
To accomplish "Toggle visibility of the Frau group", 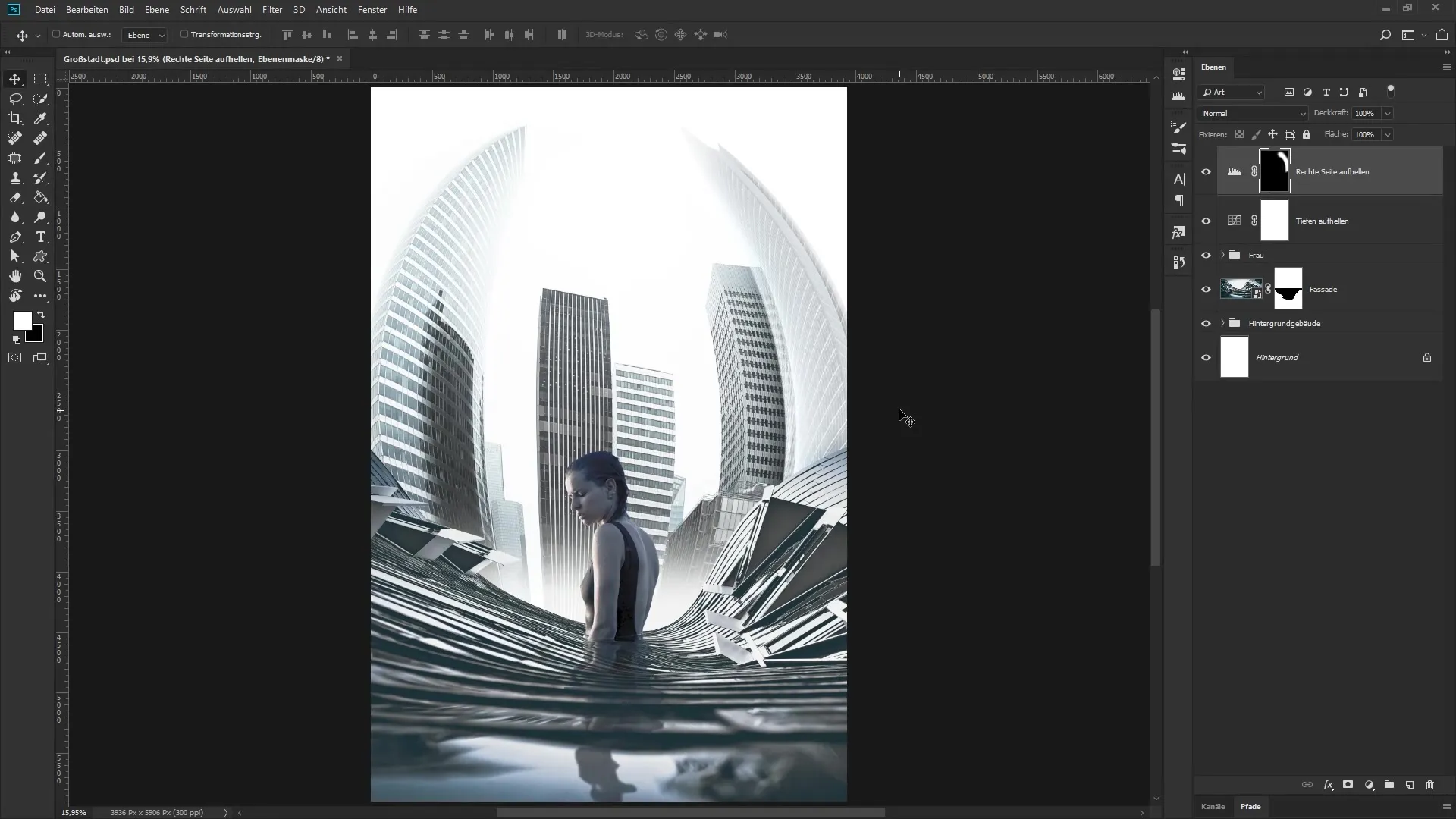I will 1206,255.
